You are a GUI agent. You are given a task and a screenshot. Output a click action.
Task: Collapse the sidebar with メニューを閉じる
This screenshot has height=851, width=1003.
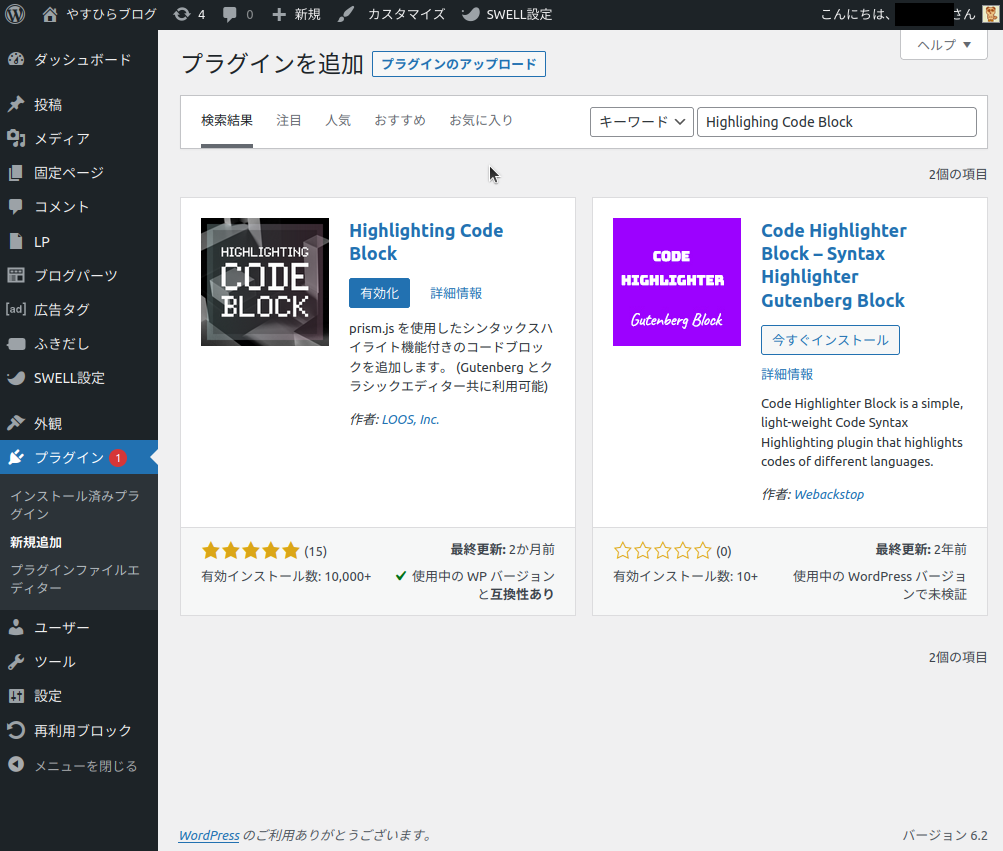85,766
